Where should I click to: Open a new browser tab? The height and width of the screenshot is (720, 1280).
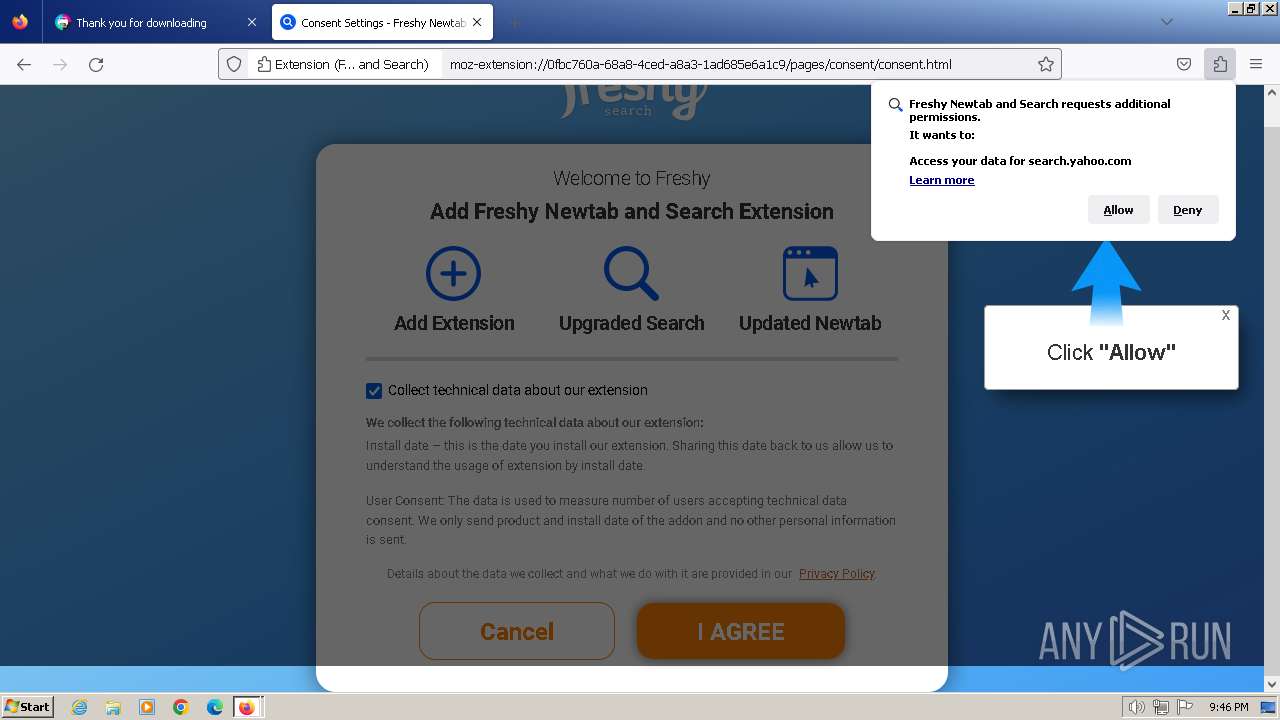pyautogui.click(x=514, y=22)
